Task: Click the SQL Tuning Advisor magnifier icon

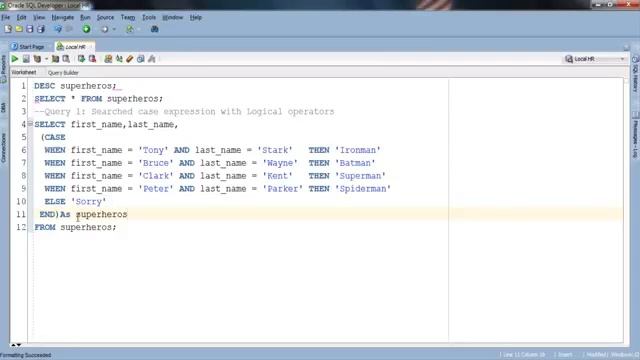Action: click(66, 59)
